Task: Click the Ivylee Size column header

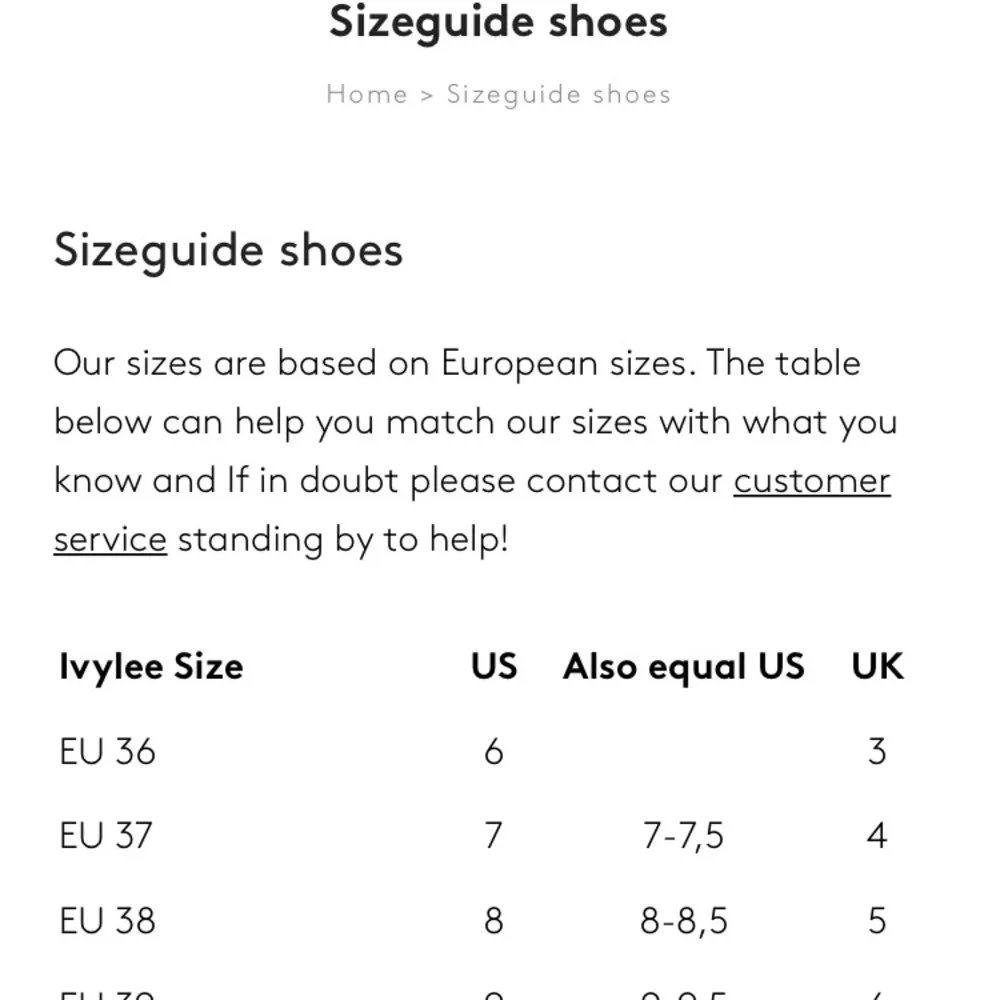Action: 151,666
